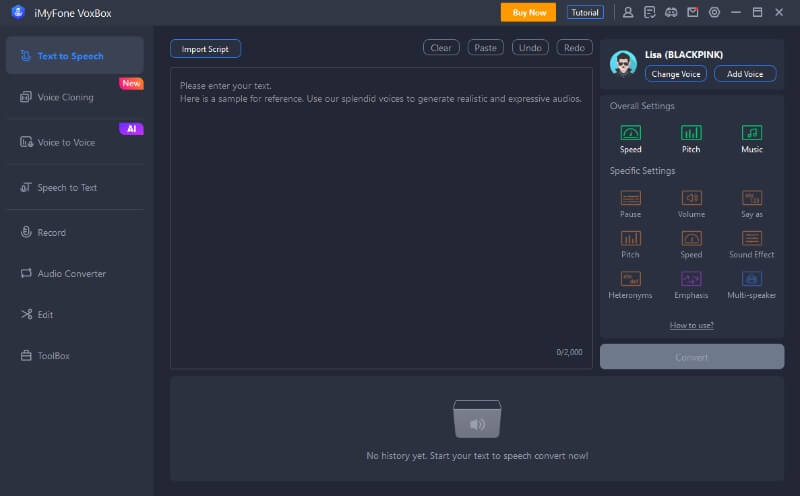The height and width of the screenshot is (496, 800).
Task: Click the Overall Settings heading
Action: (642, 106)
